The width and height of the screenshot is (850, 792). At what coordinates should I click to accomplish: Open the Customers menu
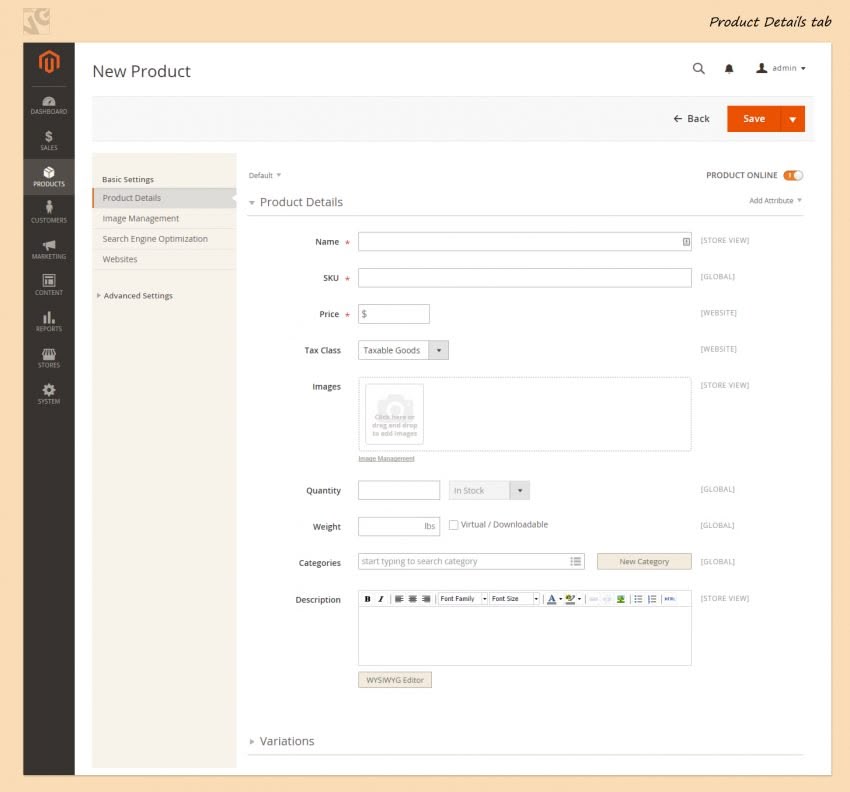49,212
